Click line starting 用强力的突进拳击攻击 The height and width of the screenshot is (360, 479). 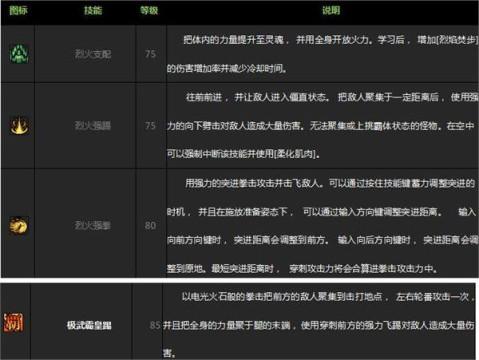tap(330, 183)
